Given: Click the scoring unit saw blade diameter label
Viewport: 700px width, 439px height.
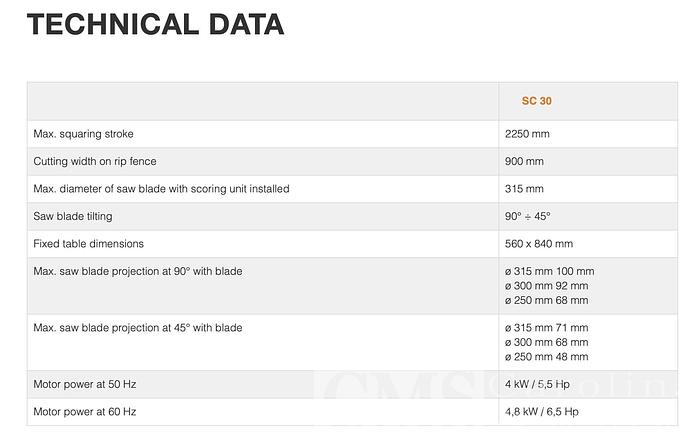Looking at the screenshot, I should click(162, 189).
